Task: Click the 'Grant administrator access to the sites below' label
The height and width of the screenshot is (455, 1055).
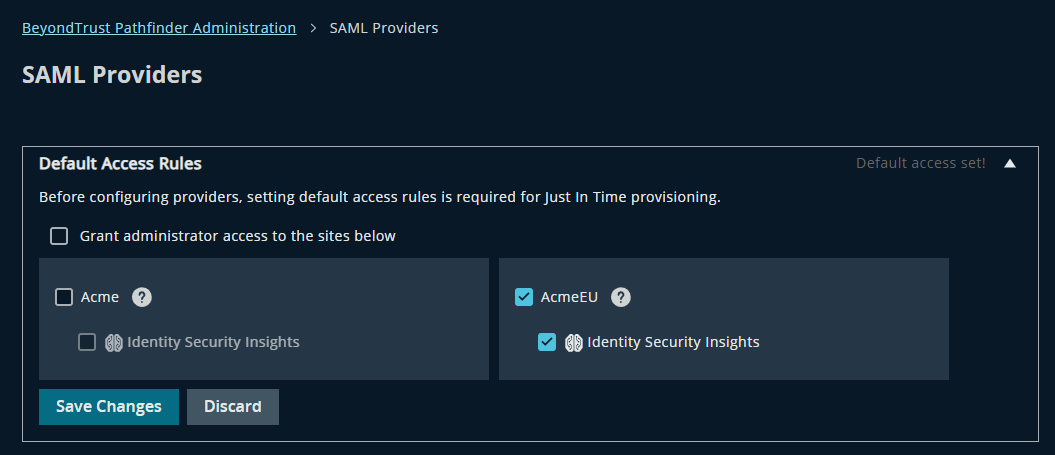Action: [238, 236]
